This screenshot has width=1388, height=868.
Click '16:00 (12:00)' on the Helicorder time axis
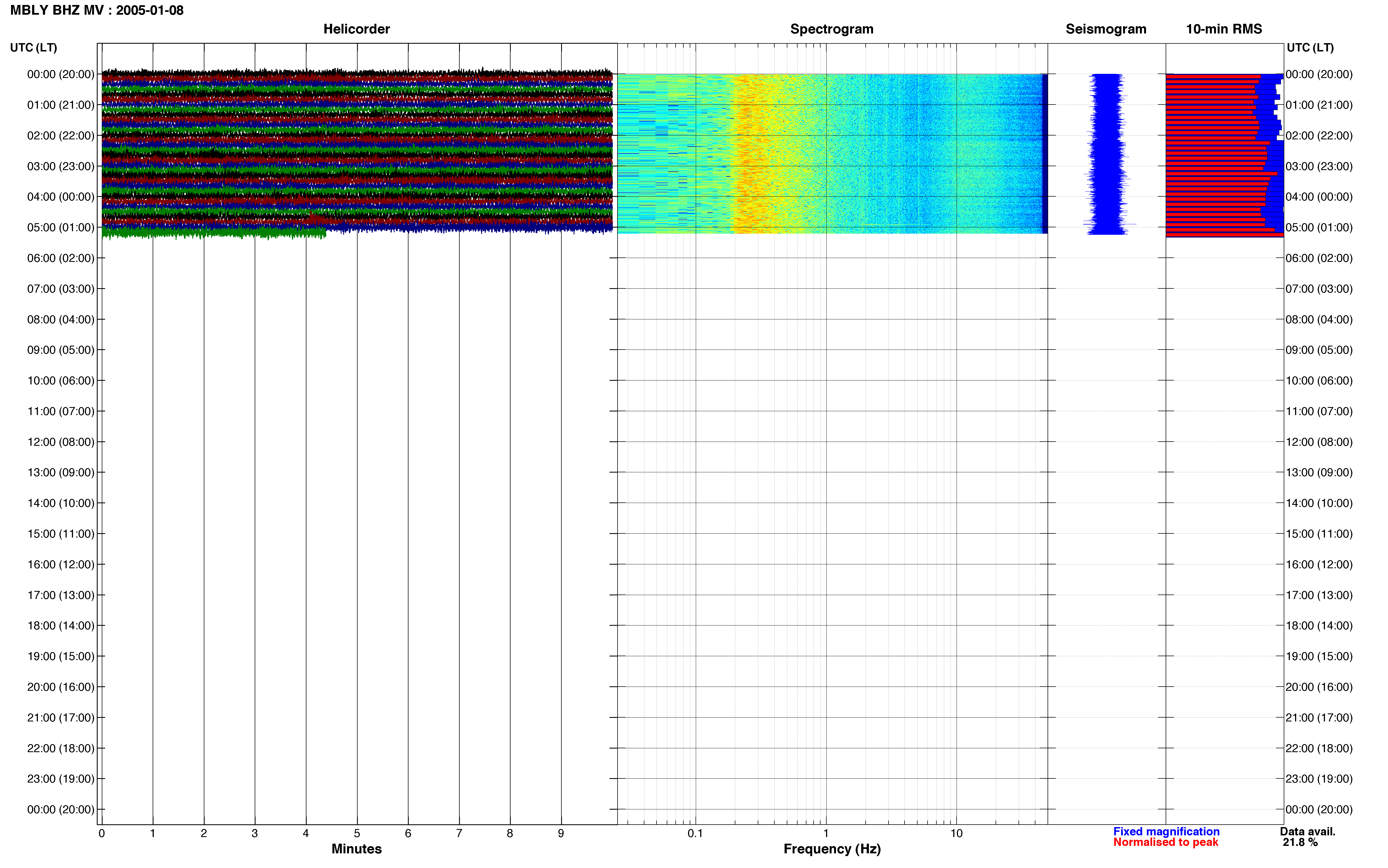(x=61, y=564)
